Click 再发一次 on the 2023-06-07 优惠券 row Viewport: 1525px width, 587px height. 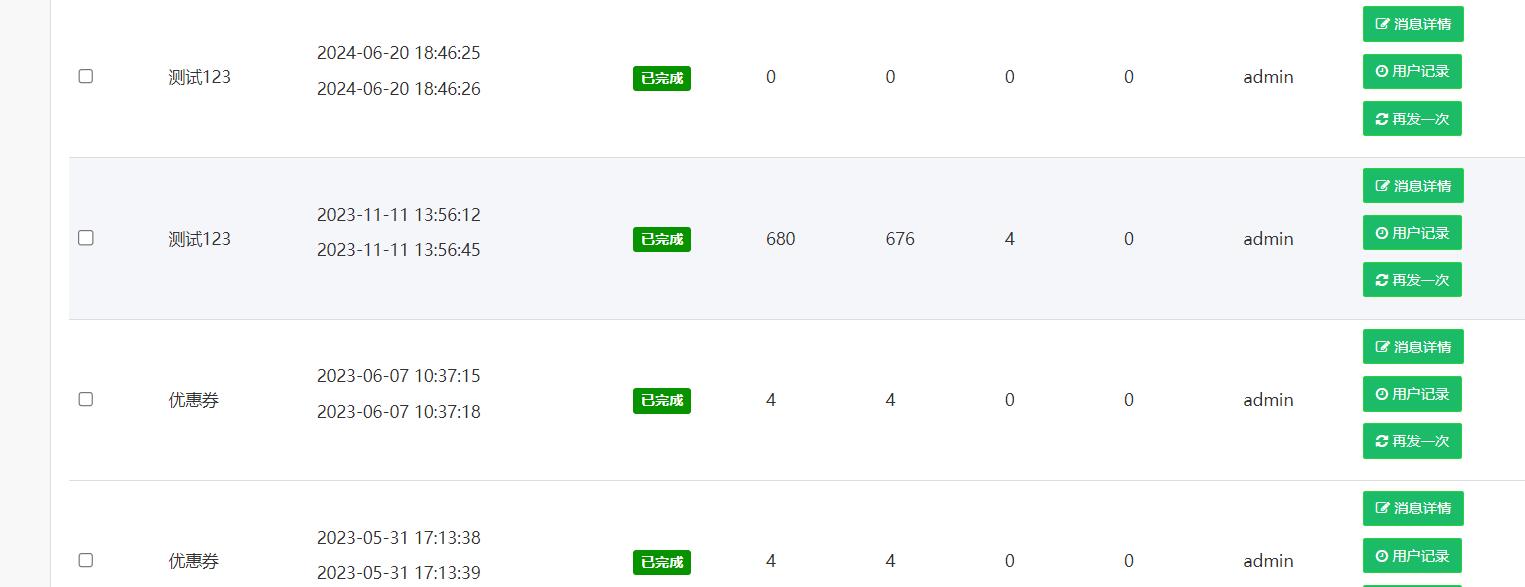click(x=1412, y=441)
